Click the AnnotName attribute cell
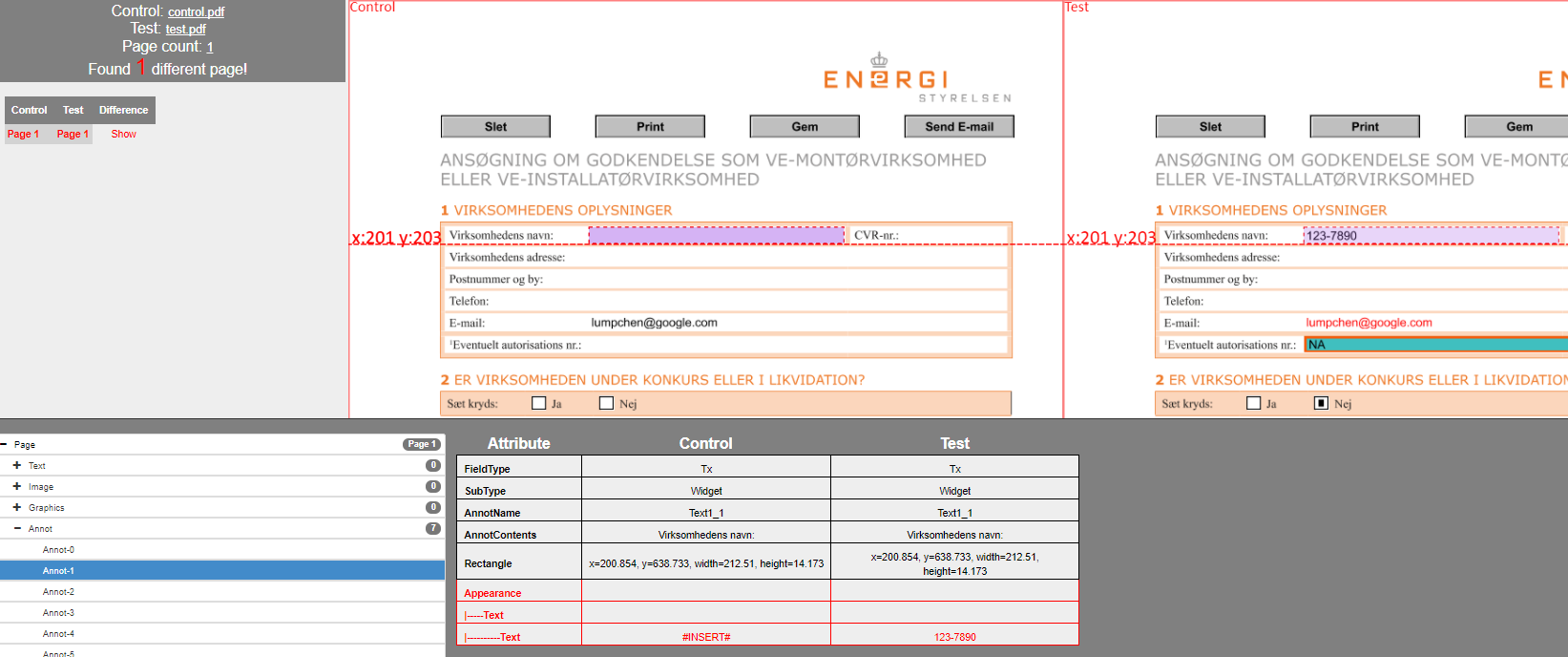 click(x=519, y=513)
